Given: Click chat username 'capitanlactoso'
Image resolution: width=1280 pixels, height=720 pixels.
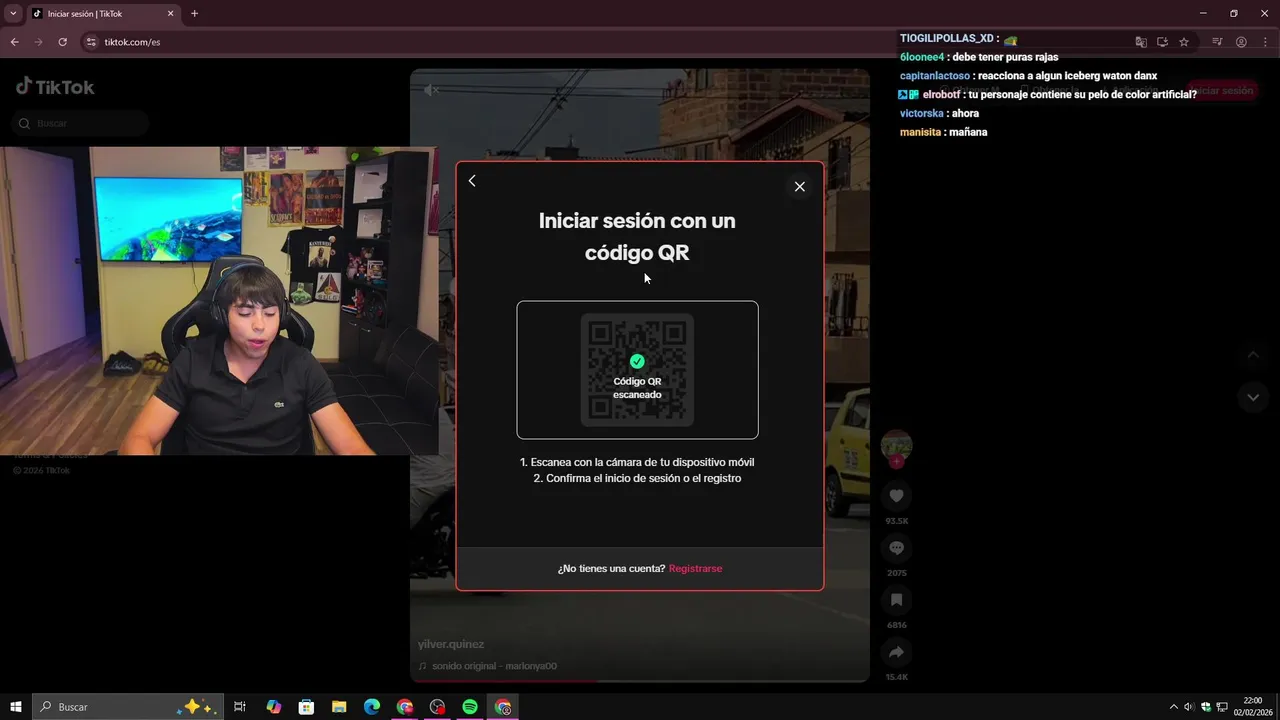Looking at the screenshot, I should (935, 76).
